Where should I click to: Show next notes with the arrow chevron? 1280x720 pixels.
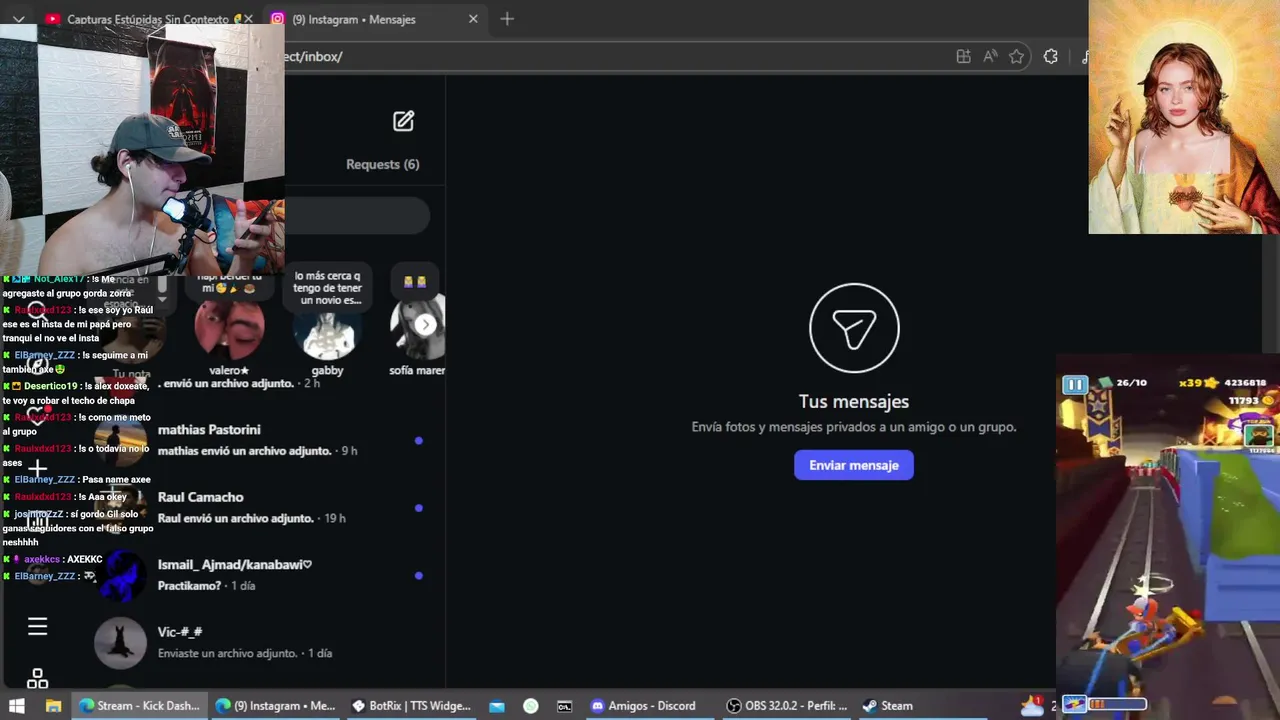click(426, 324)
